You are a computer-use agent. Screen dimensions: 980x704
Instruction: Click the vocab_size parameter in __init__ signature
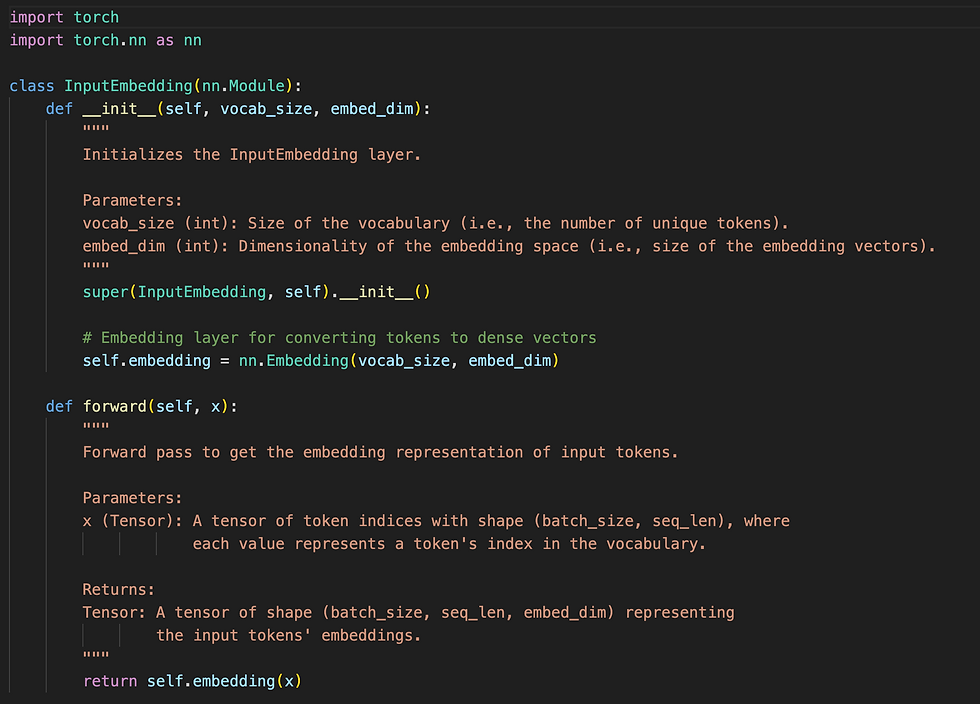point(266,109)
